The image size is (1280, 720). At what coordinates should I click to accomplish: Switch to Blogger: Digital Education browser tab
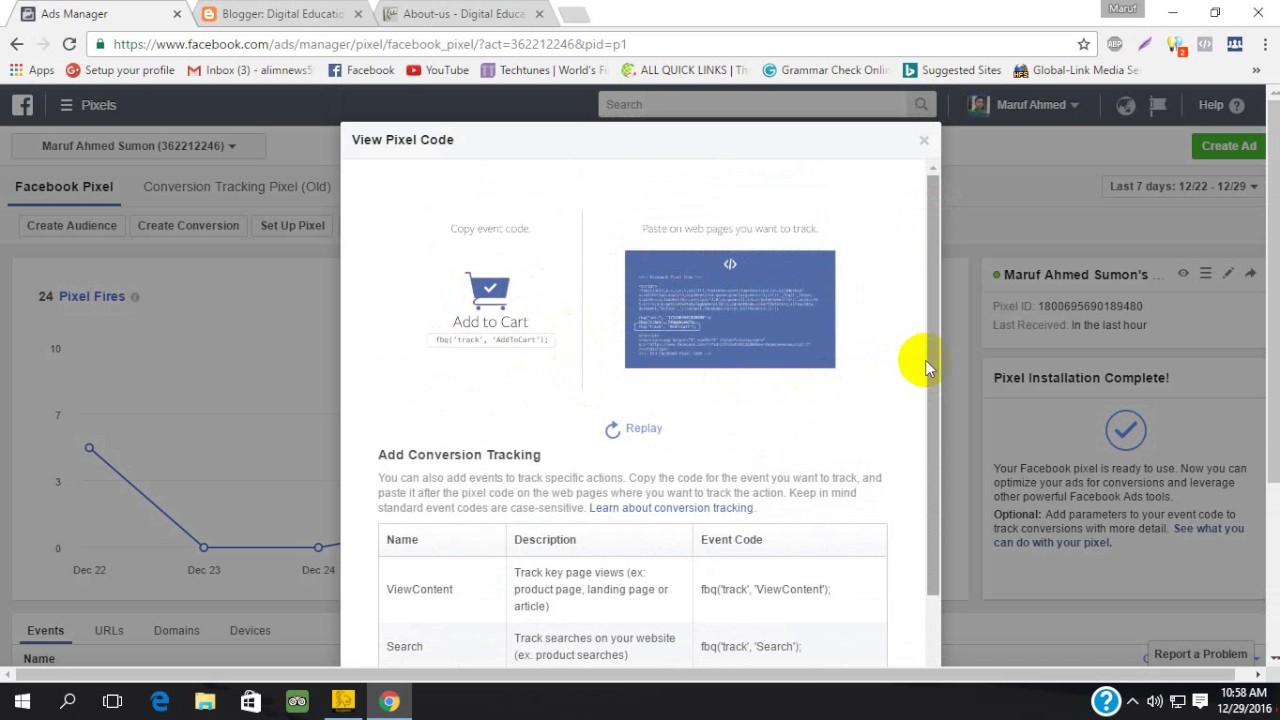(282, 14)
